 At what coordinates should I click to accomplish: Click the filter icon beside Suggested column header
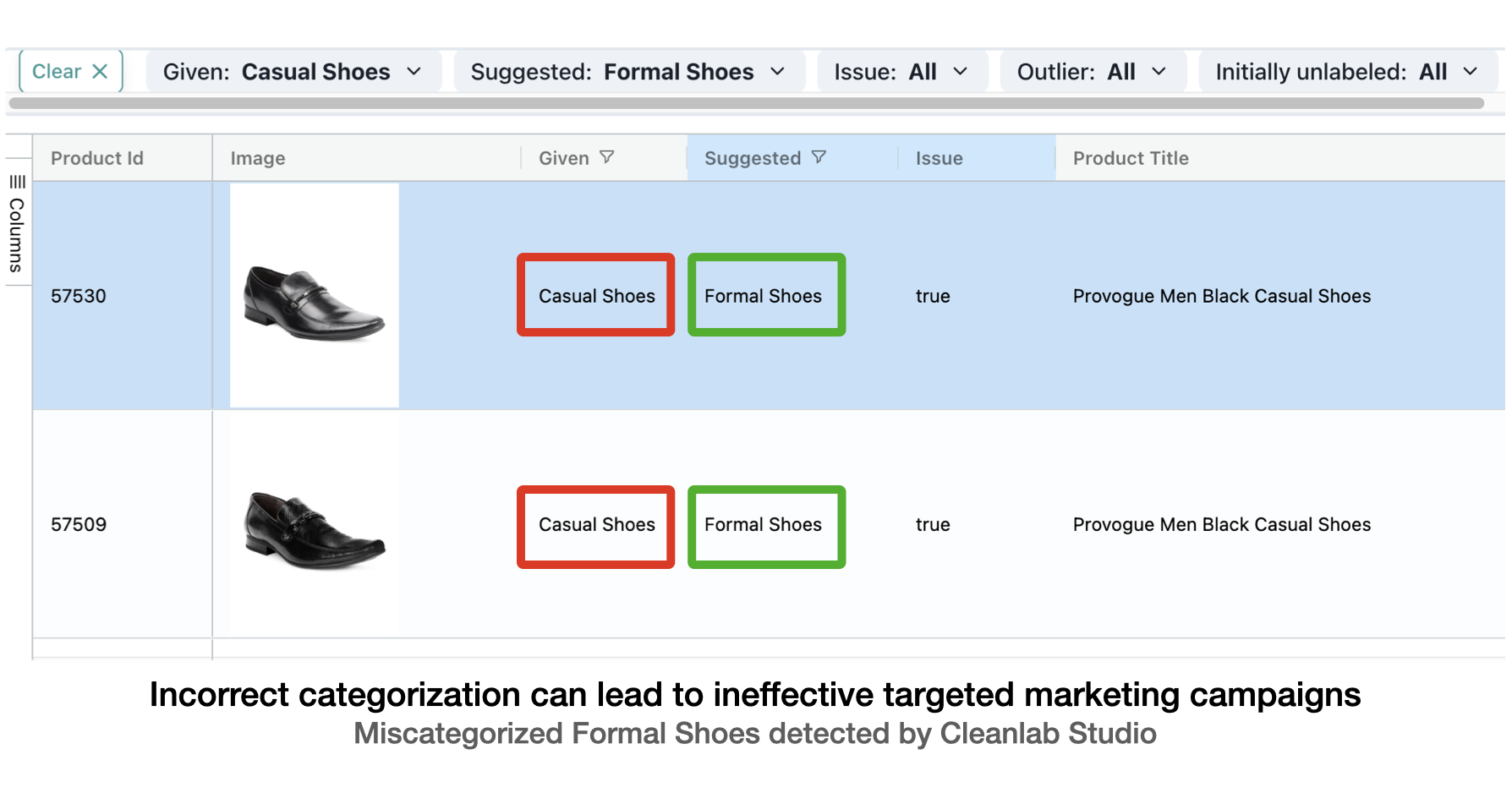[819, 157]
